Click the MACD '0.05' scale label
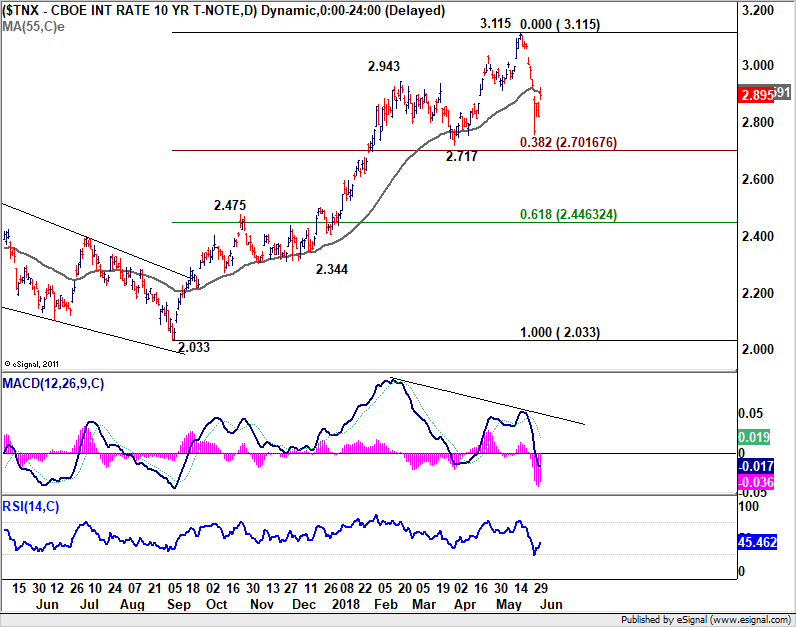 (x=750, y=414)
